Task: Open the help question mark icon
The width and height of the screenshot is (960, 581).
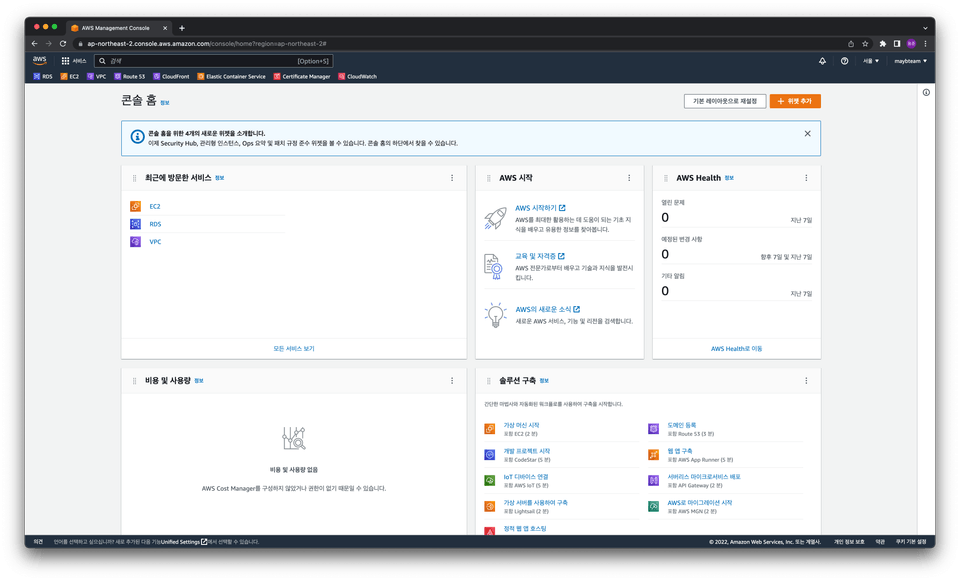Action: pyautogui.click(x=844, y=61)
